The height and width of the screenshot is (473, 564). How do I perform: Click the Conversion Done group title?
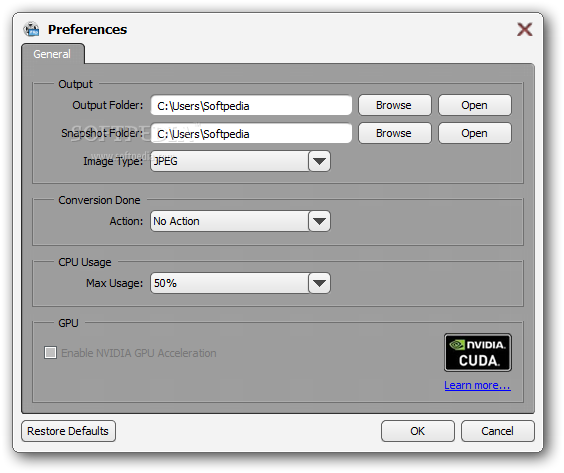tap(99, 200)
